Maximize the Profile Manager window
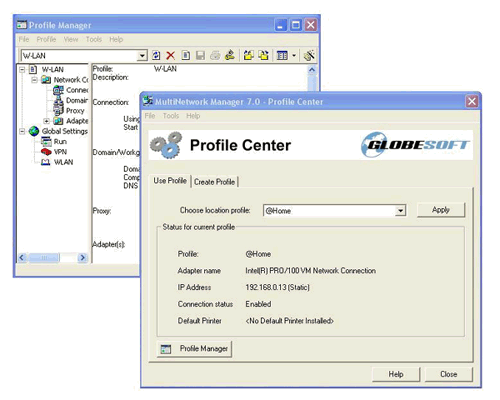Screen dimensions: 500x400 [x=296, y=25]
